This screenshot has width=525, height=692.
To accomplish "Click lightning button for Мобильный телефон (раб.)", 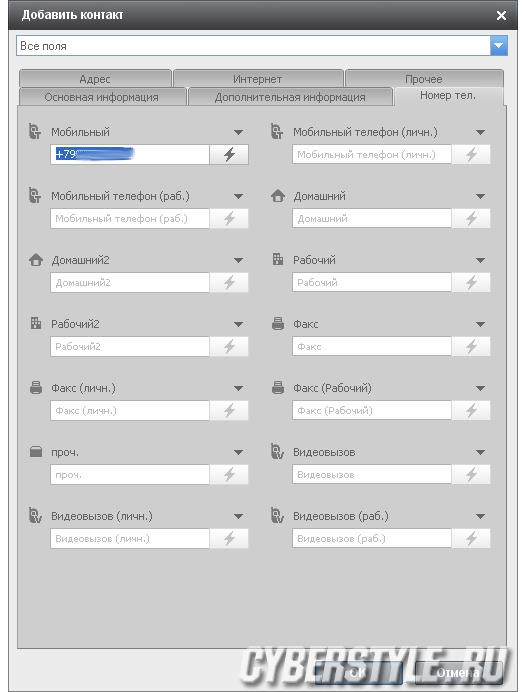I will [x=229, y=218].
